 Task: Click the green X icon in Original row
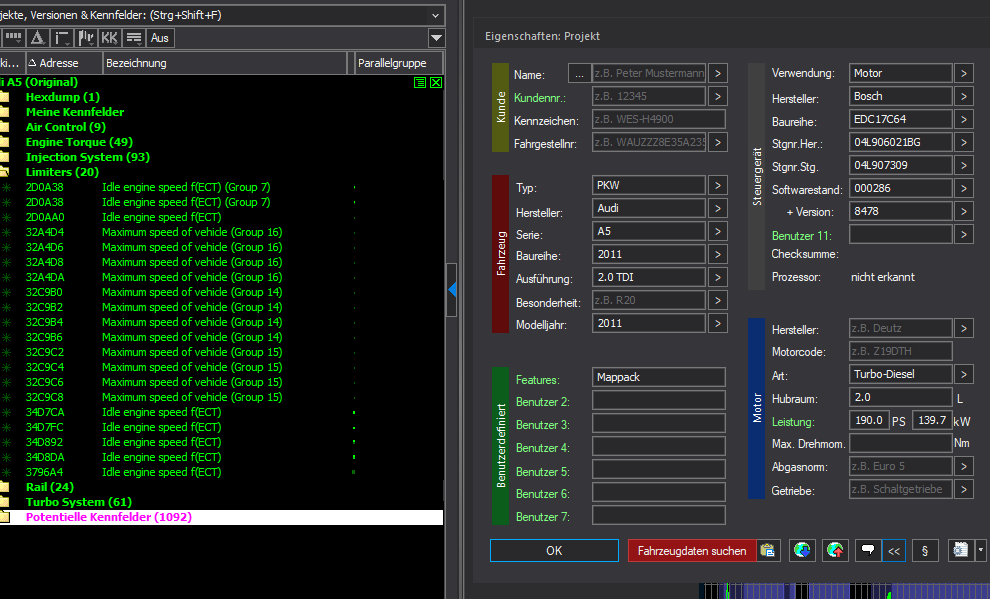pyautogui.click(x=436, y=82)
